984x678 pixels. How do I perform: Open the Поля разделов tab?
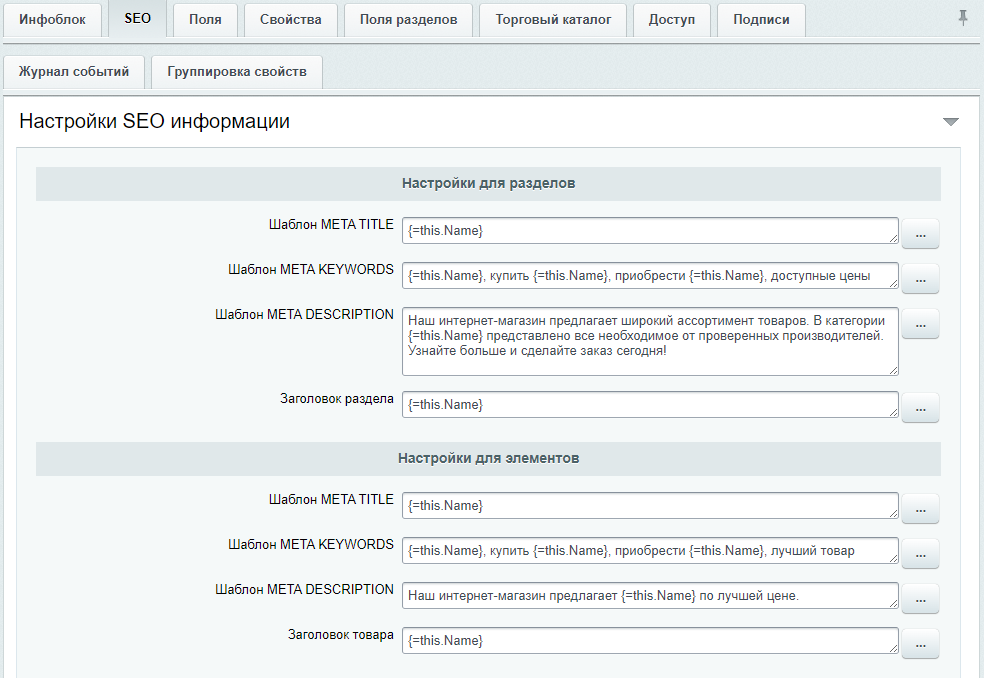(x=409, y=19)
